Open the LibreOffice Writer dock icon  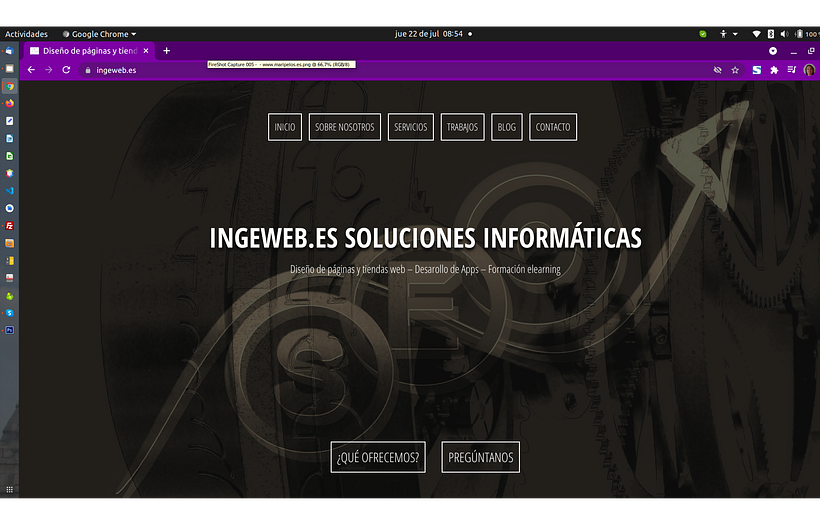point(9,139)
